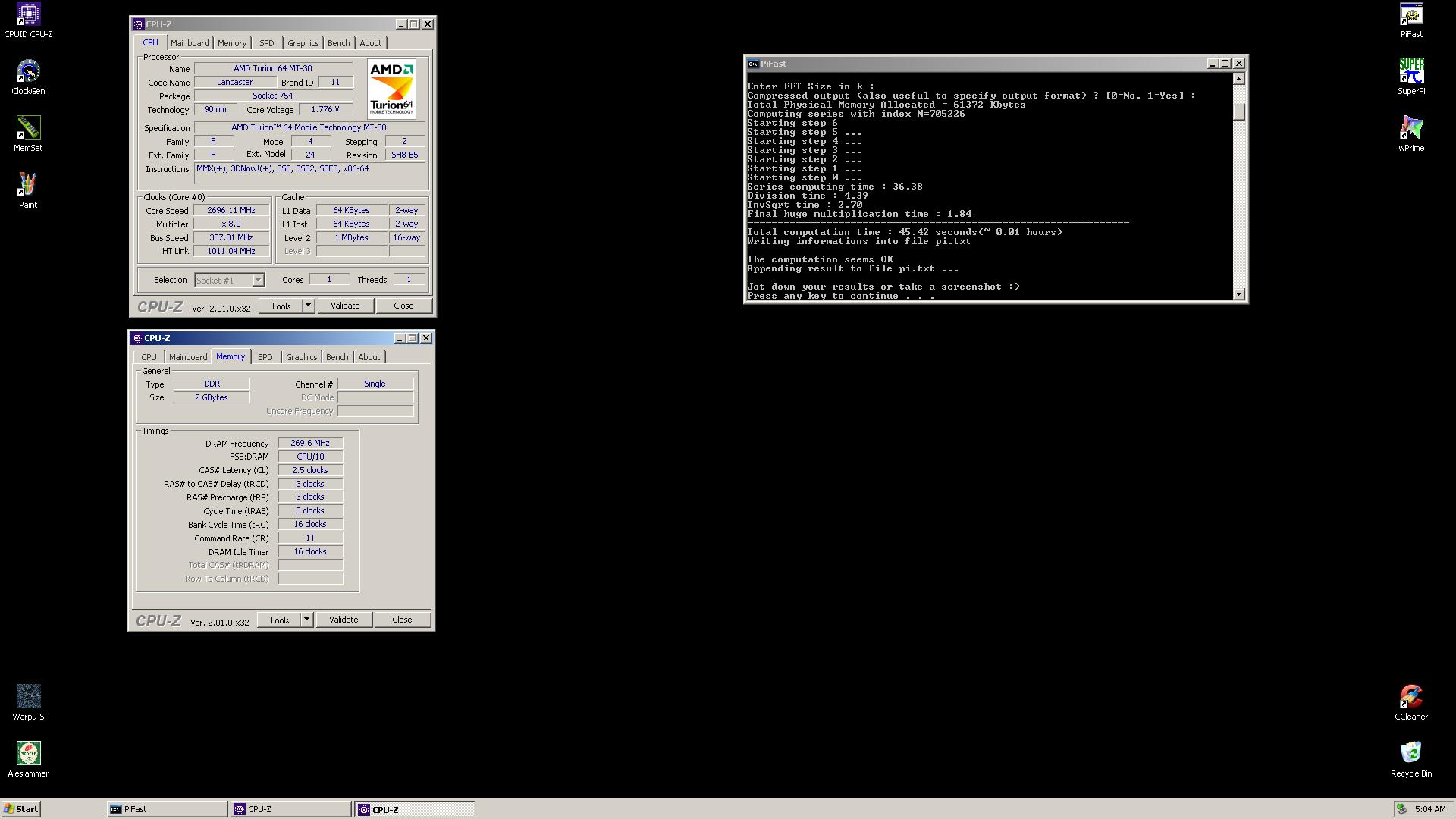Viewport: 1456px width, 819px height.
Task: Click Close button in upper CPU-Z window
Action: coord(403,306)
